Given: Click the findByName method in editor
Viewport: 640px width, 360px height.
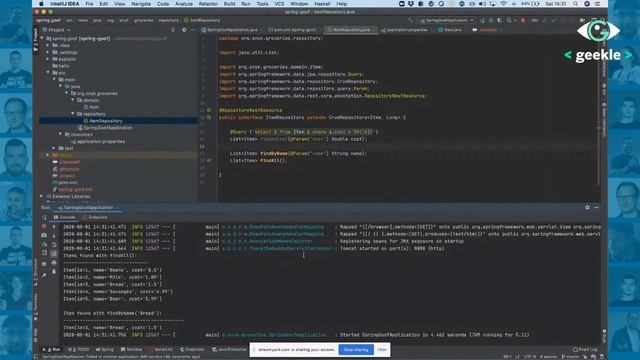Looking at the screenshot, I should click(x=274, y=153).
